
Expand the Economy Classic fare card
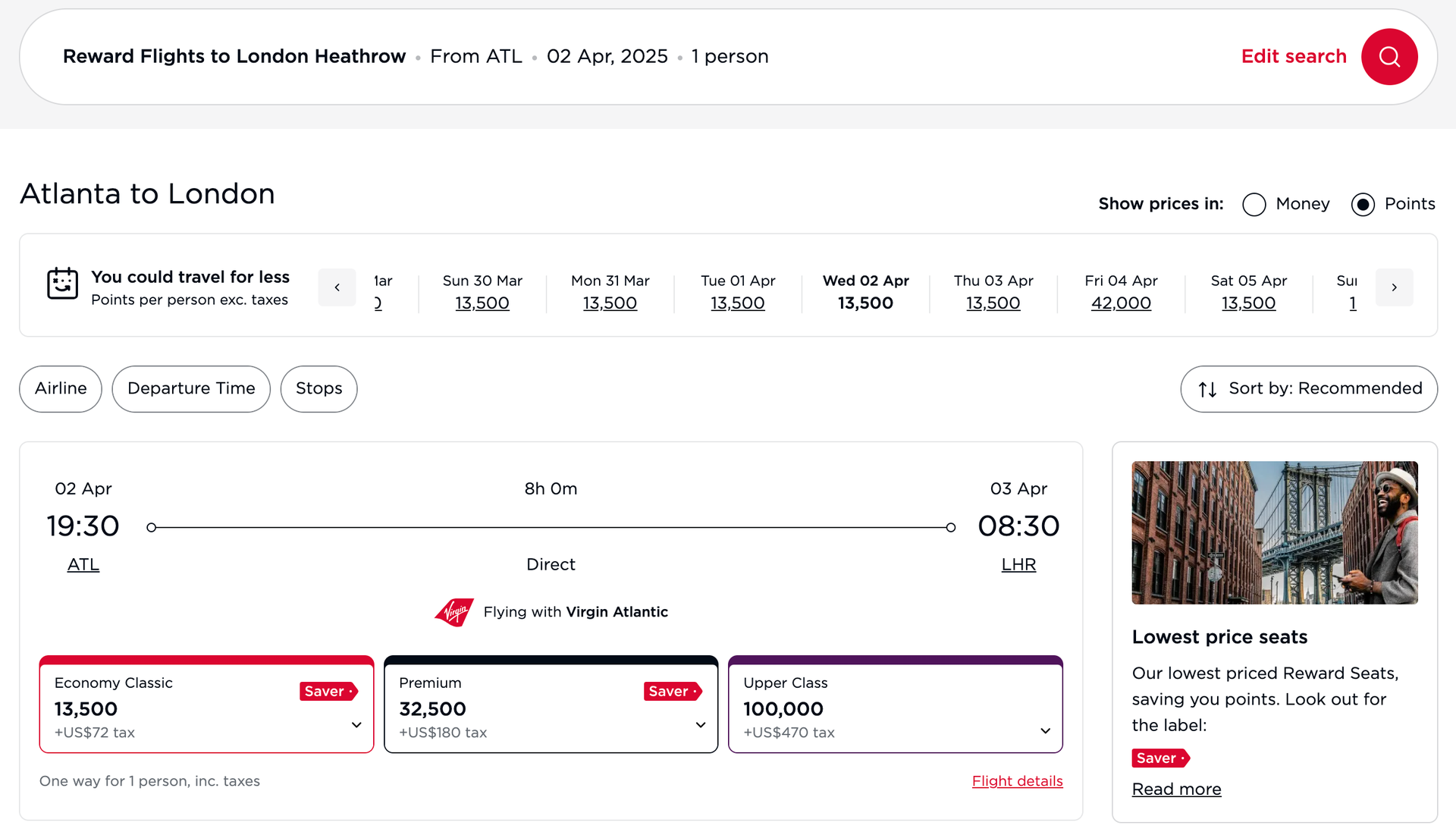[x=356, y=725]
